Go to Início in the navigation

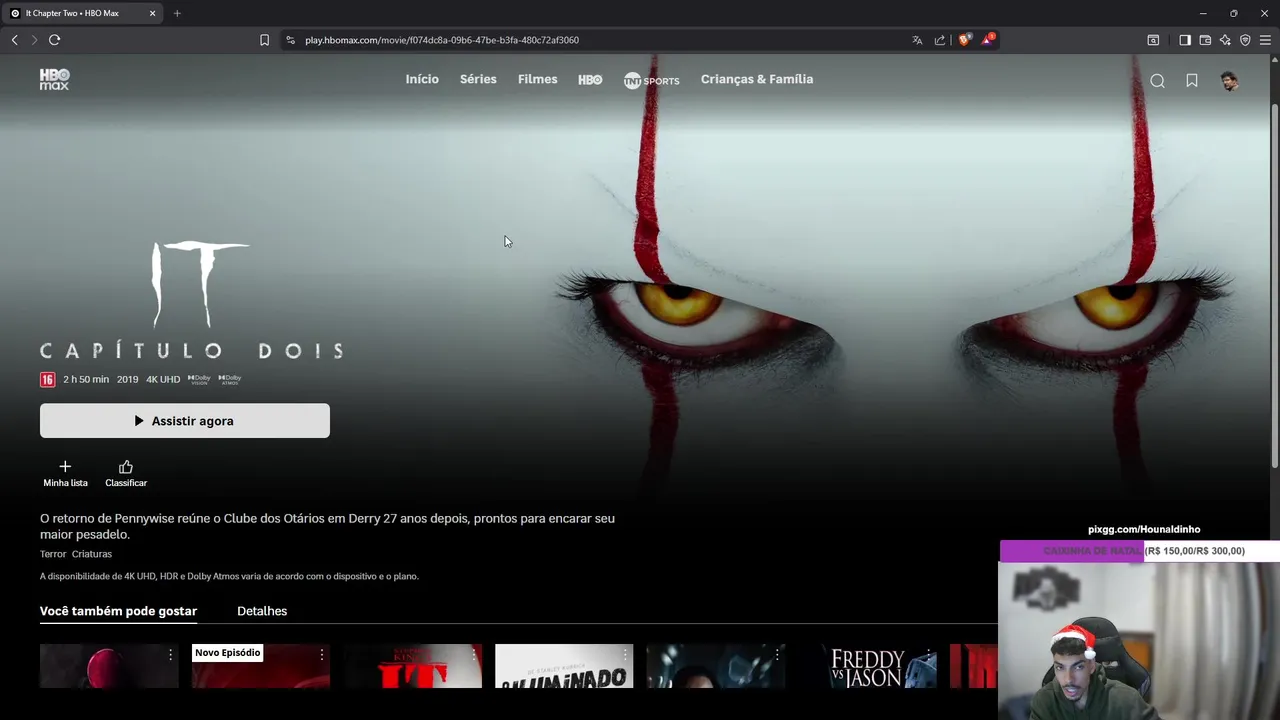pos(422,79)
